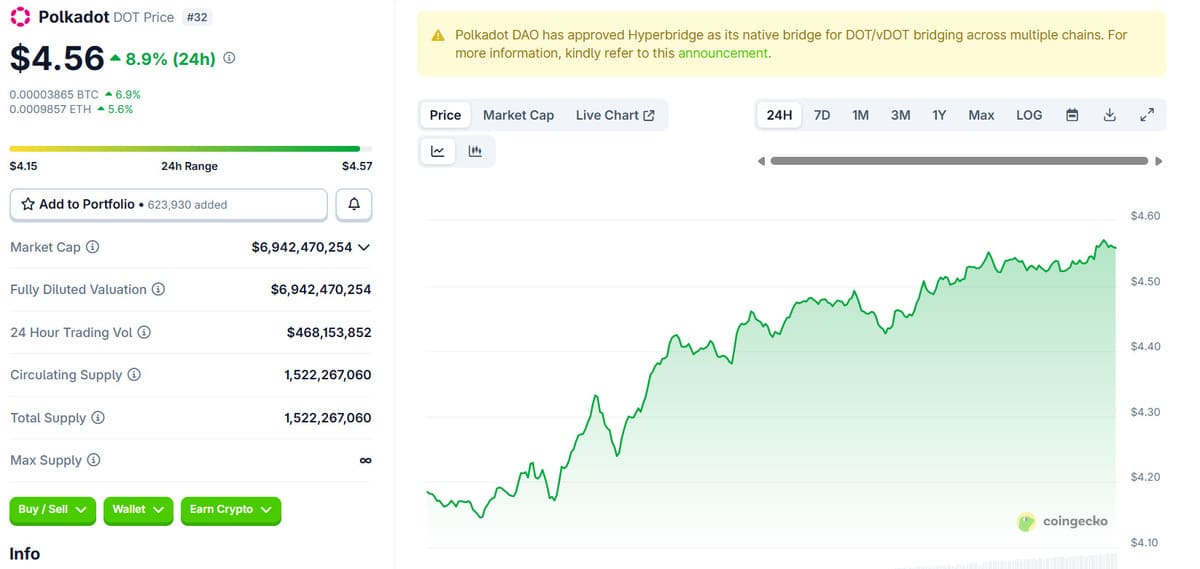Screen dimensions: 1200x569
Task: Open the Live Chart tab
Action: coord(615,115)
